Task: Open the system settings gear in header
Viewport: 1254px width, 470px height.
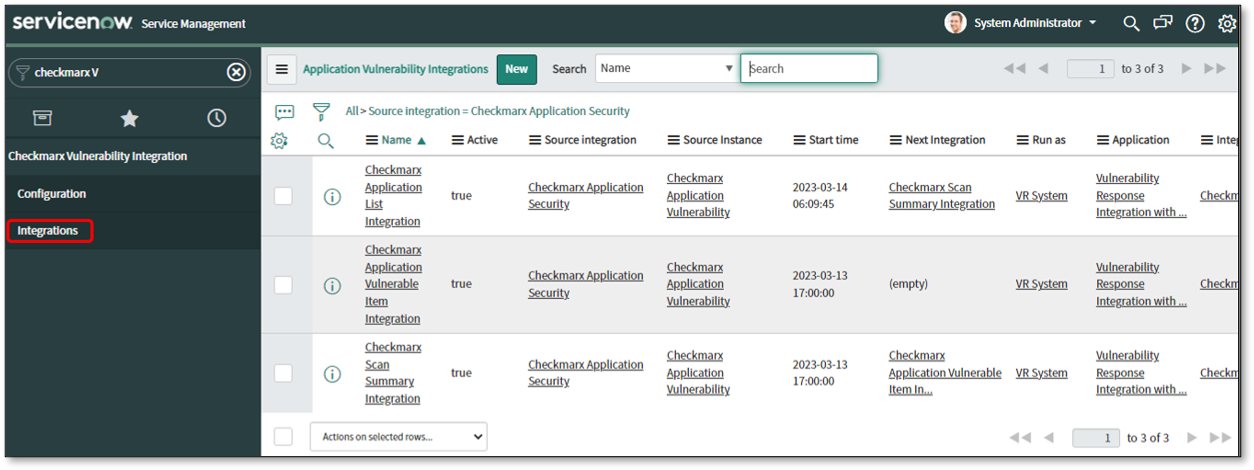Action: point(1227,23)
